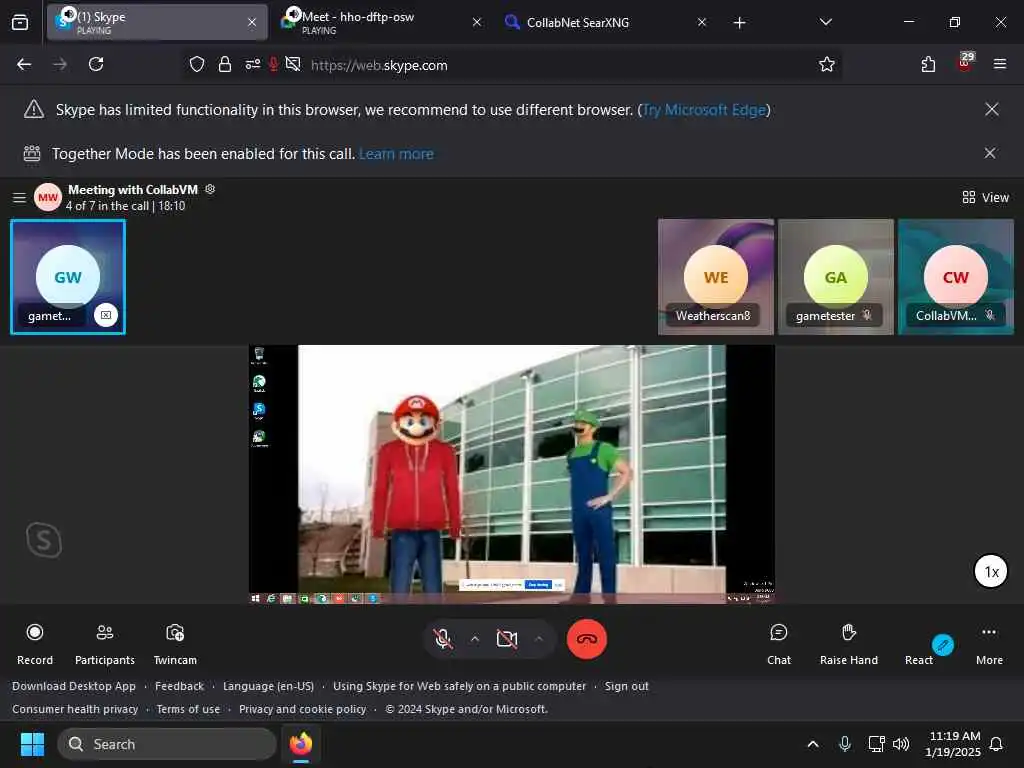Raise Hand in the call
Viewport: 1024px width, 768px height.
click(x=848, y=643)
